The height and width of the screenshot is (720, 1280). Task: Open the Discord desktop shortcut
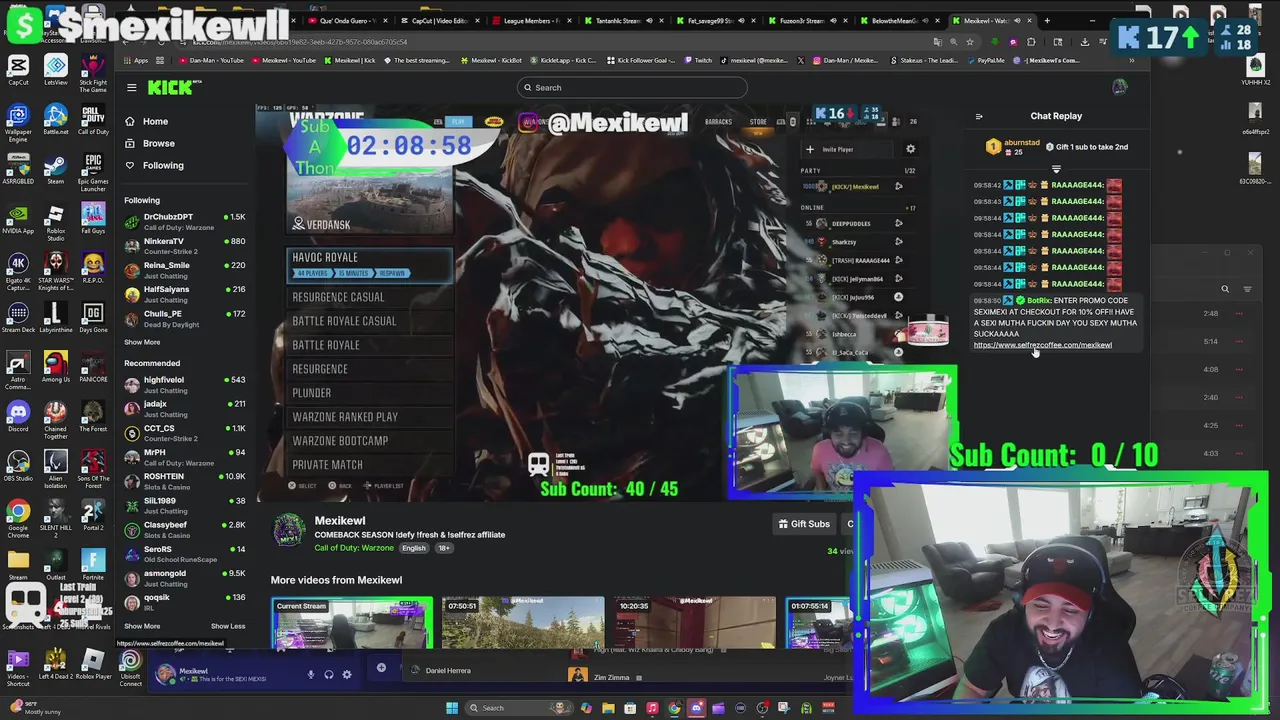[x=18, y=416]
